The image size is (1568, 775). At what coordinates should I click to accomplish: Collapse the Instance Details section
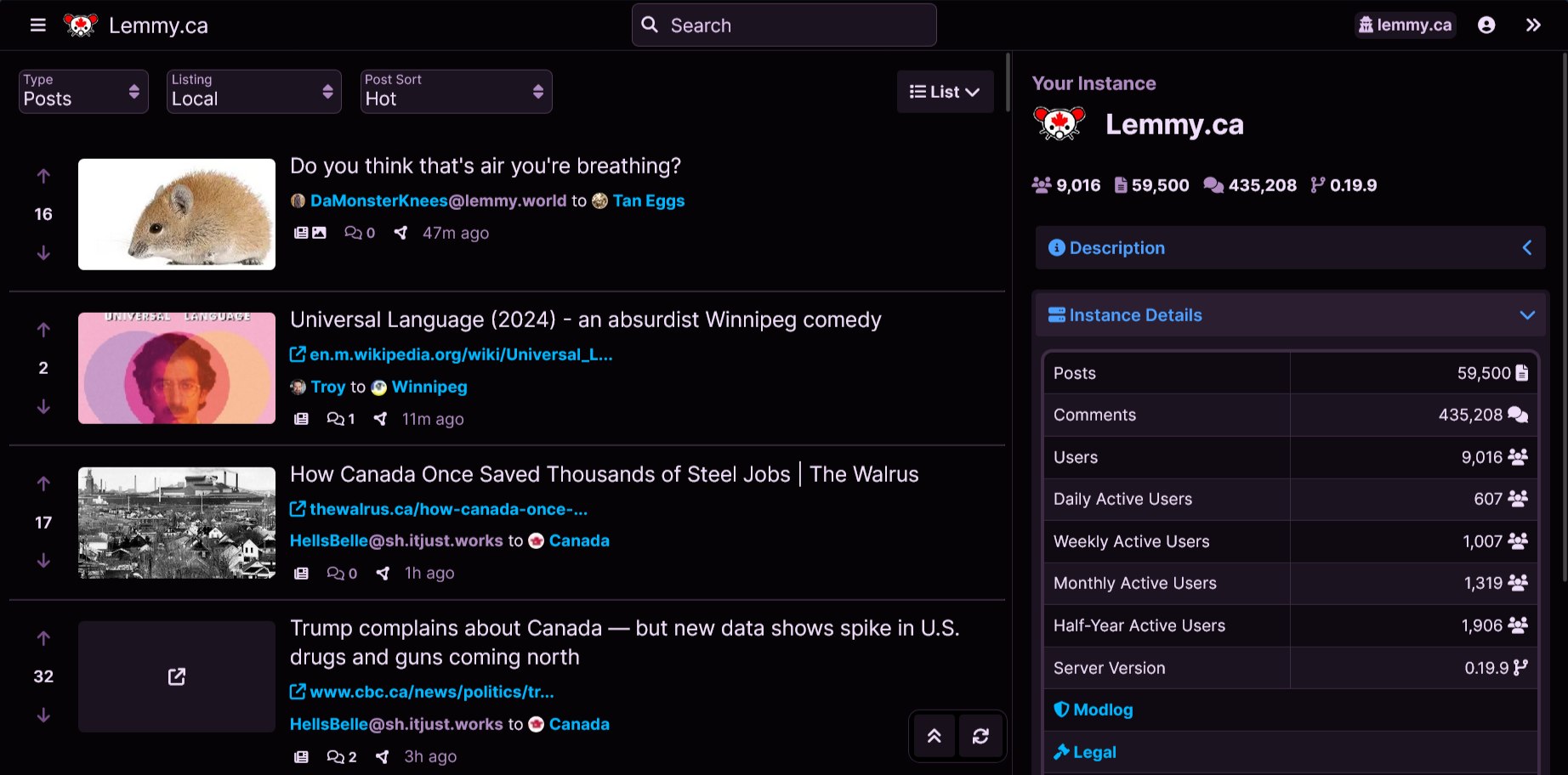coord(1290,315)
